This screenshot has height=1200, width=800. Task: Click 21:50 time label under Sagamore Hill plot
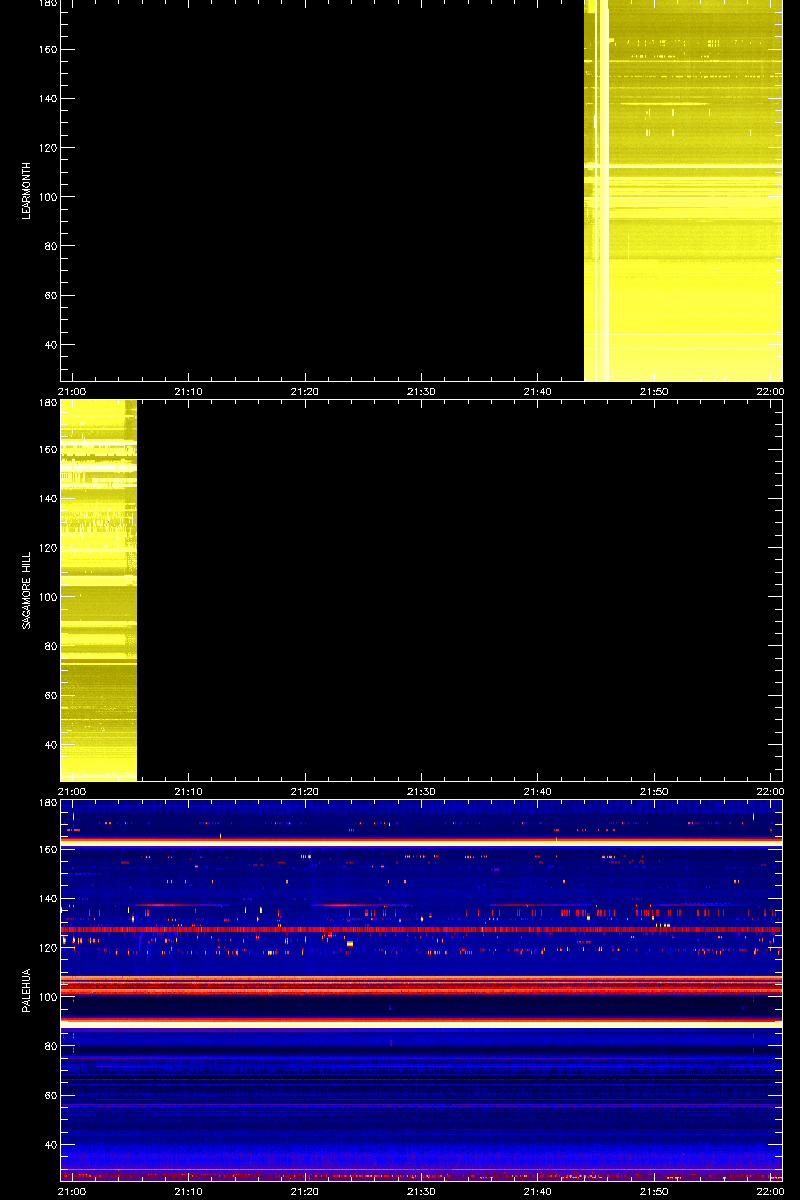tap(654, 791)
